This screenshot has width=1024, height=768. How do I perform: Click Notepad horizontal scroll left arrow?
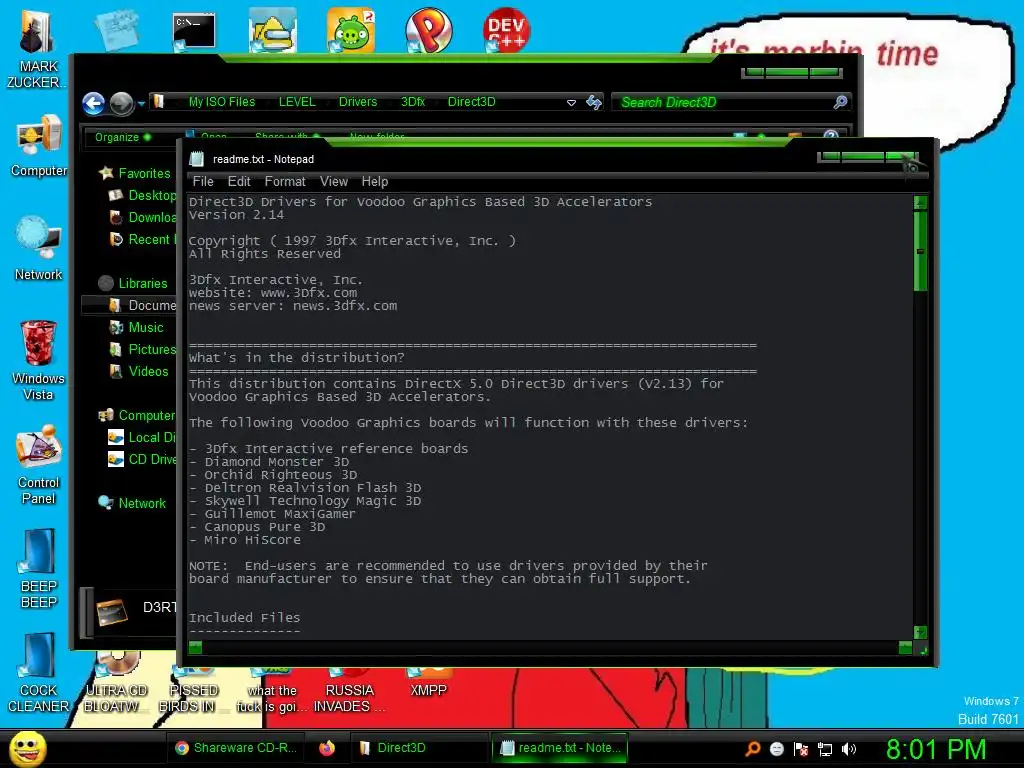coord(195,647)
